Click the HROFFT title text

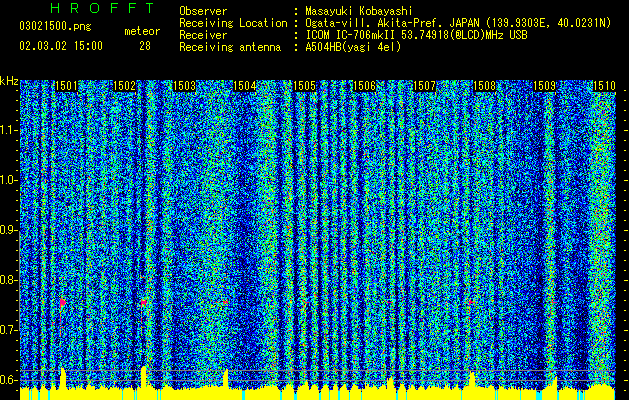103,8
